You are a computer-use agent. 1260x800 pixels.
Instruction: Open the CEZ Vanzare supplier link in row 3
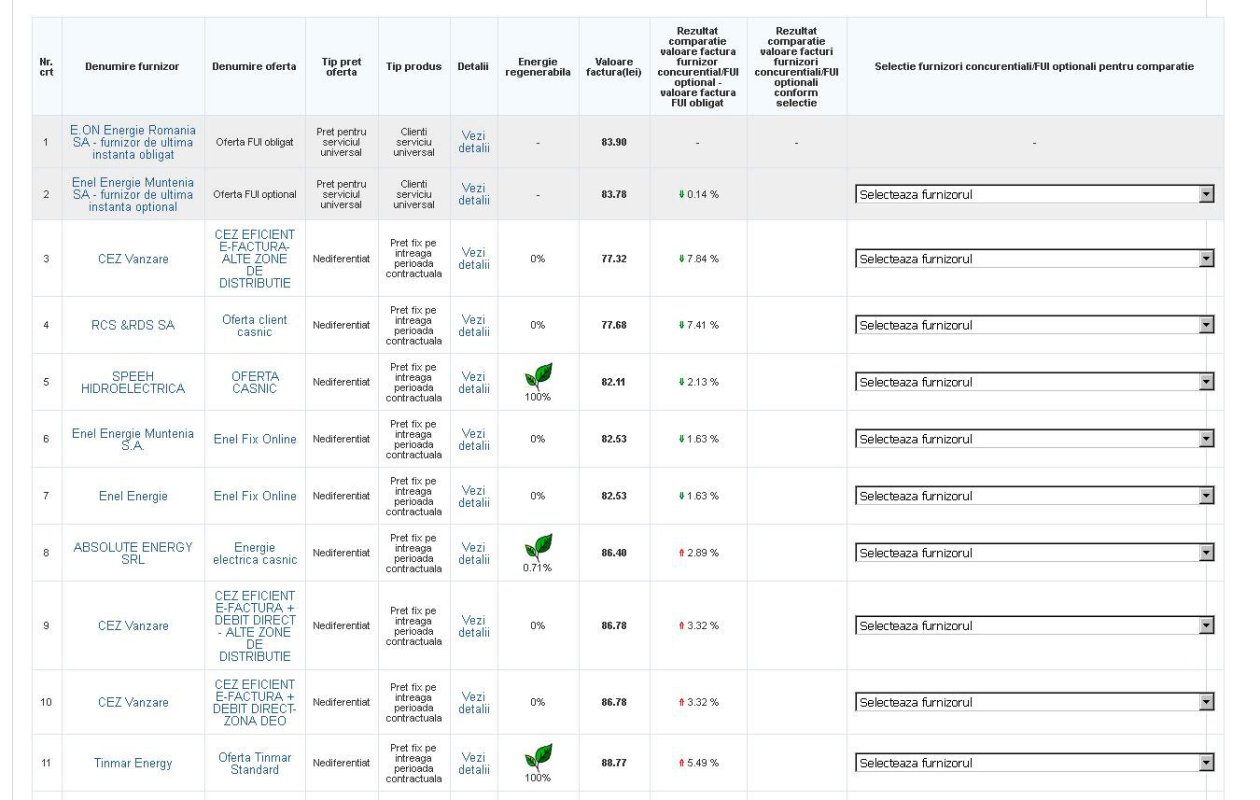tap(133, 259)
